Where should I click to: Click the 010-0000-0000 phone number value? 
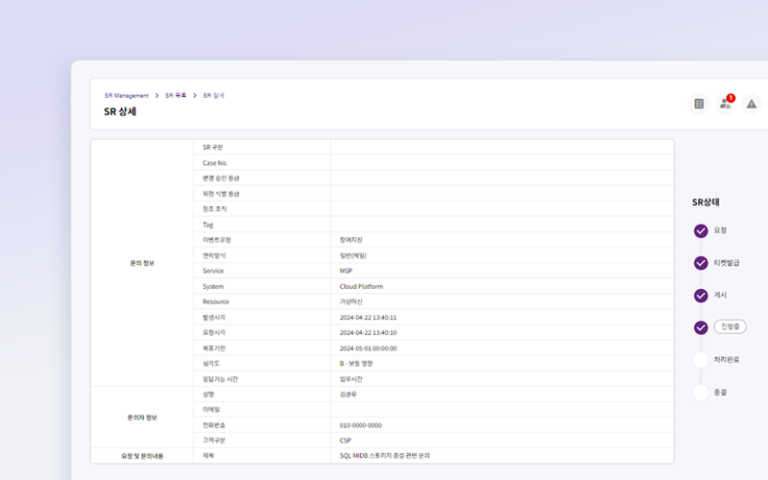tap(360, 425)
